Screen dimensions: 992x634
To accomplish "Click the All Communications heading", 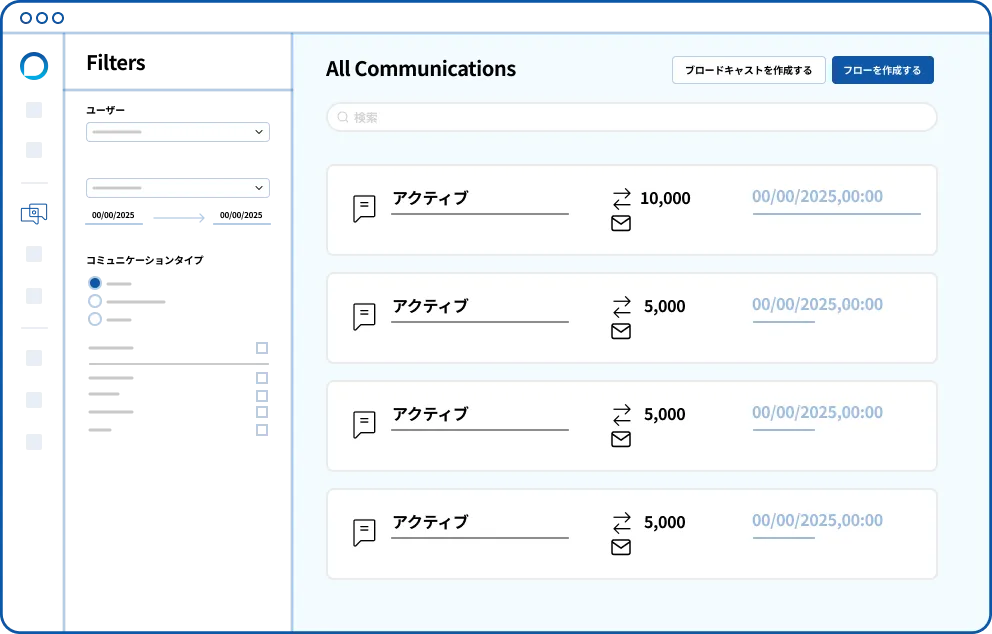I will point(421,69).
